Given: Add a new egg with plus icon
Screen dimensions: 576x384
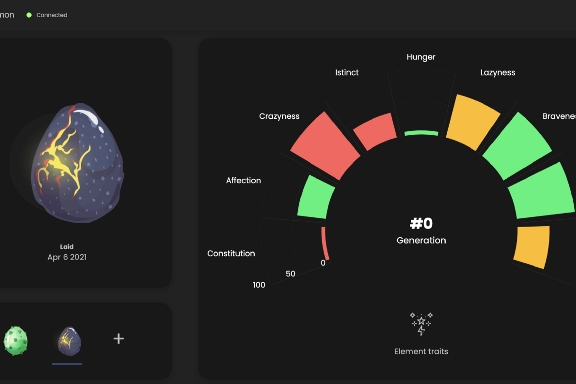Looking at the screenshot, I should point(118,338).
